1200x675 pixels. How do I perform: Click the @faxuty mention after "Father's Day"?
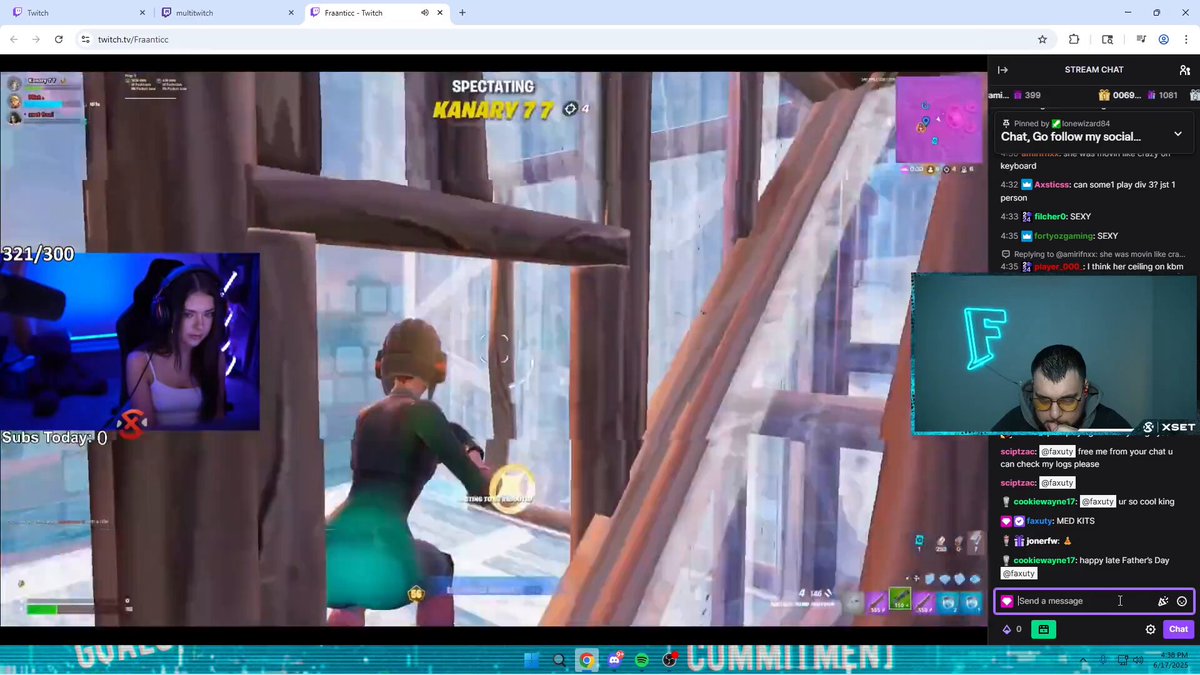1021,574
